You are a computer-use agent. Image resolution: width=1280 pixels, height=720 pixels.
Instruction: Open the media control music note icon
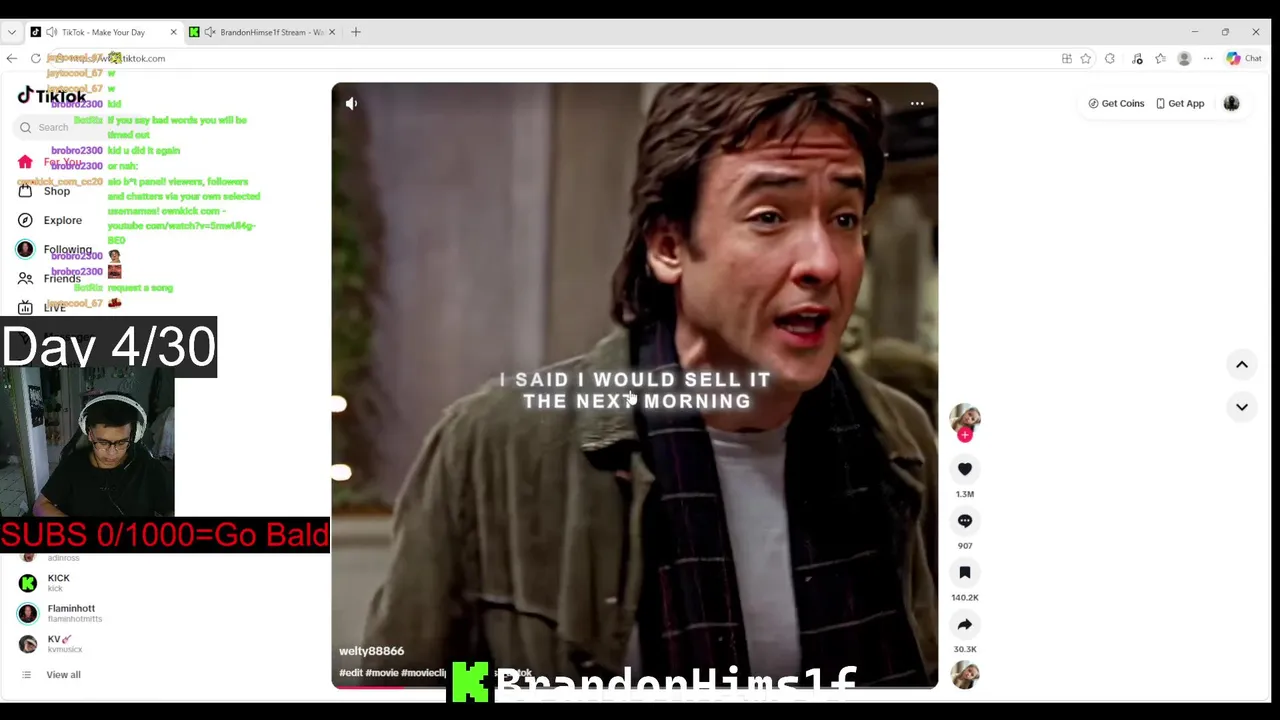[x=1137, y=59]
